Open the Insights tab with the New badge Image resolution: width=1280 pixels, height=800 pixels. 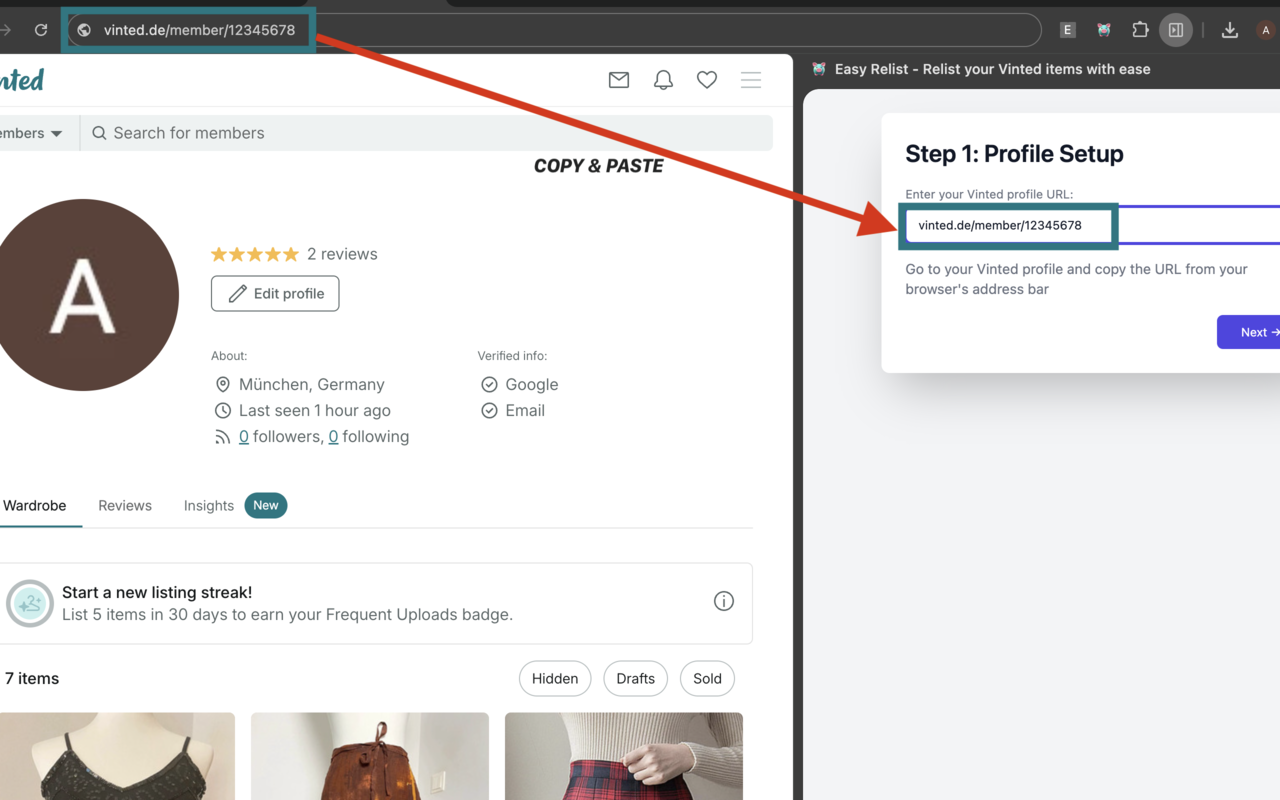pyautogui.click(x=208, y=505)
